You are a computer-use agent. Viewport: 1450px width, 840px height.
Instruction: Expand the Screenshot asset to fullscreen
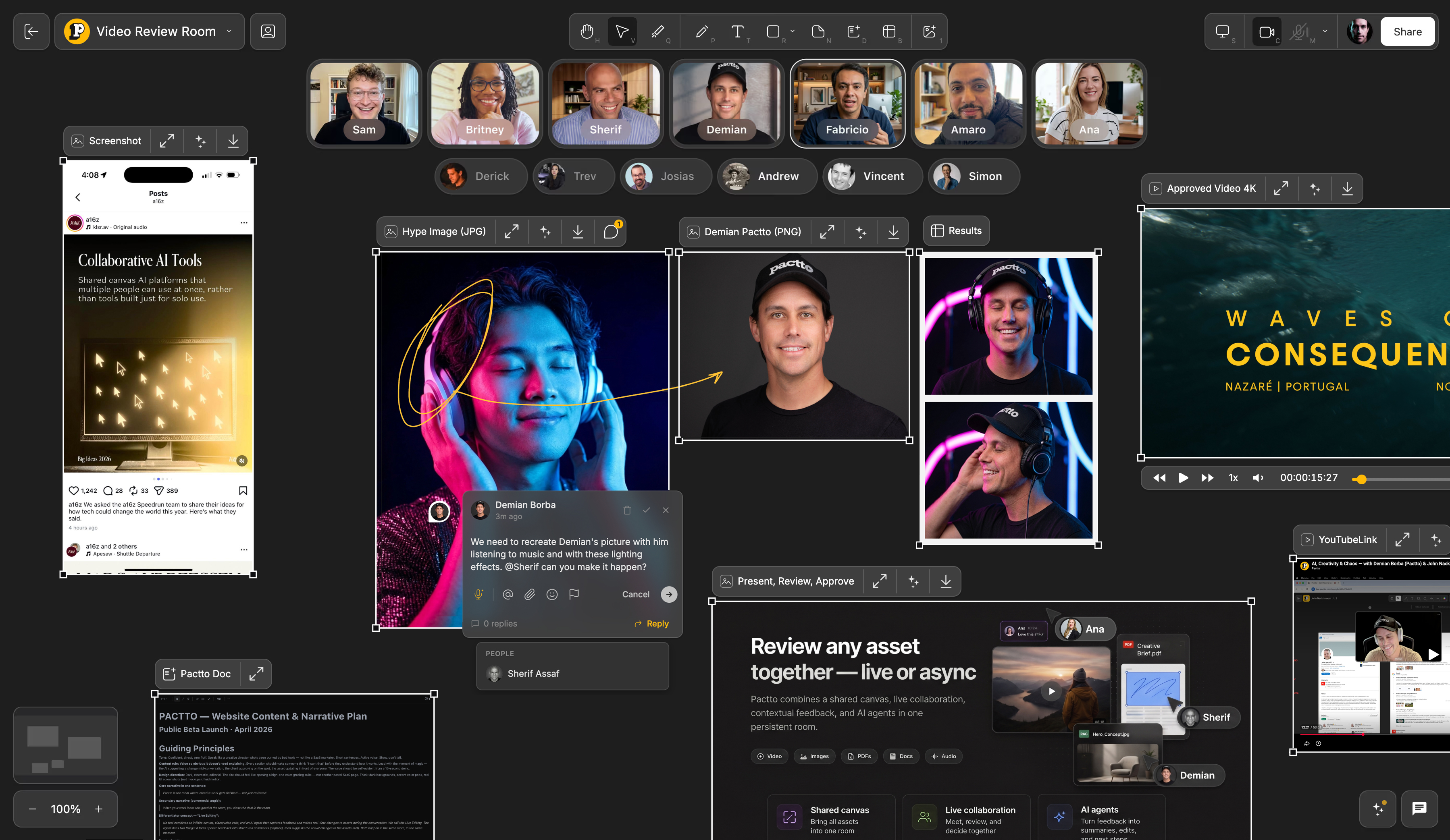click(167, 141)
